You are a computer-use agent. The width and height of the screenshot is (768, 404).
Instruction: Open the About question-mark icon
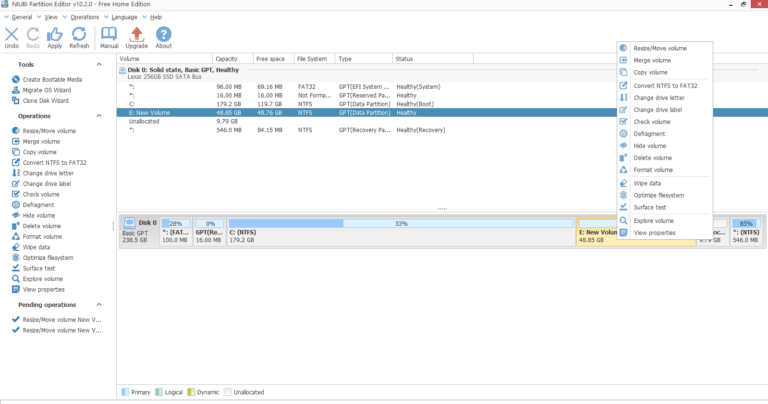[164, 34]
